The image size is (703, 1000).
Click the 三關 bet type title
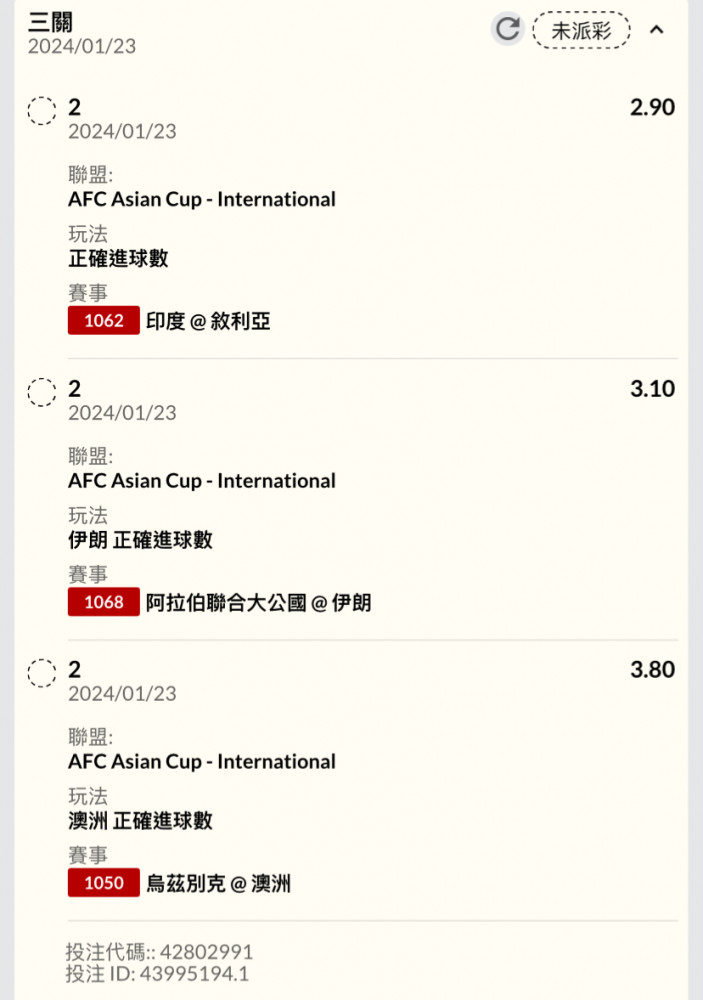(x=50, y=22)
